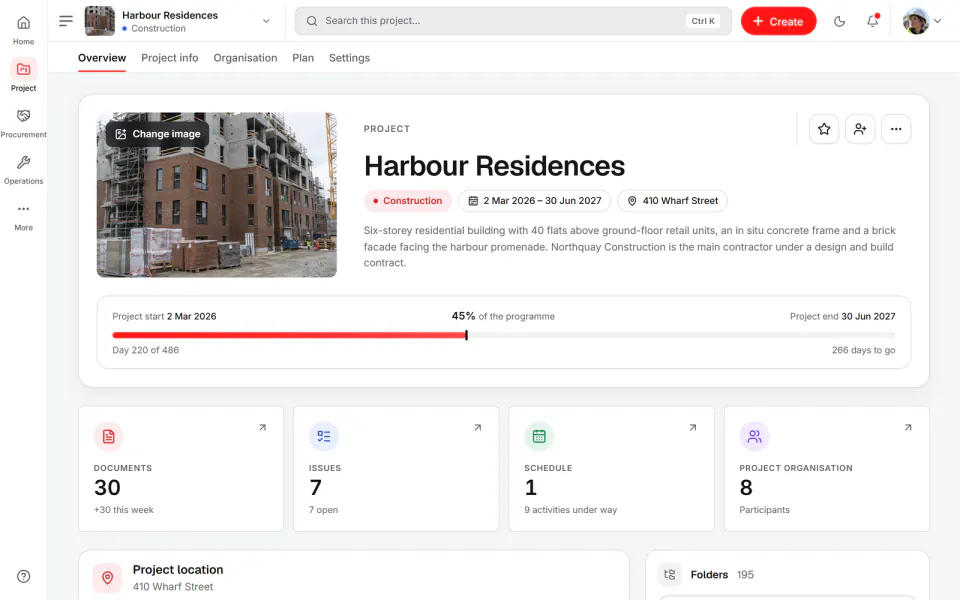Show More sidebar options
Screen dimensions: 960x600
(x=23, y=216)
